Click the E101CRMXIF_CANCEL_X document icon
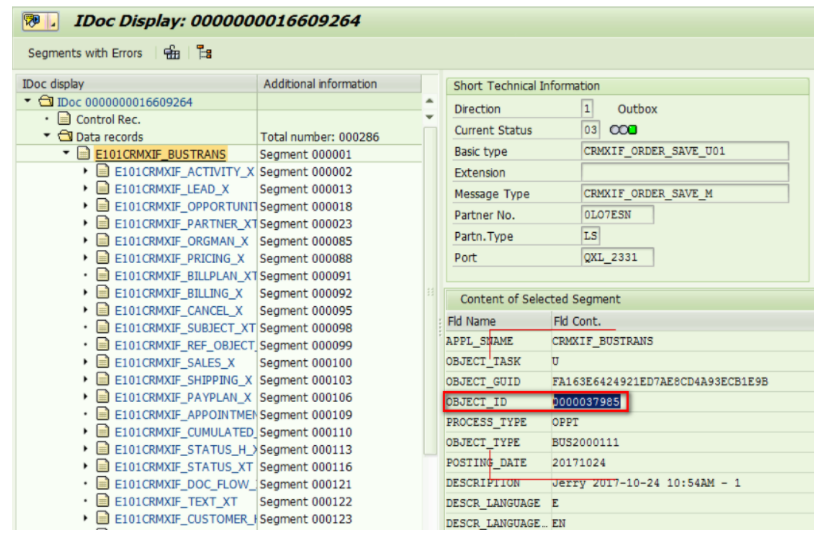The width and height of the screenshot is (822, 553). click(x=103, y=309)
